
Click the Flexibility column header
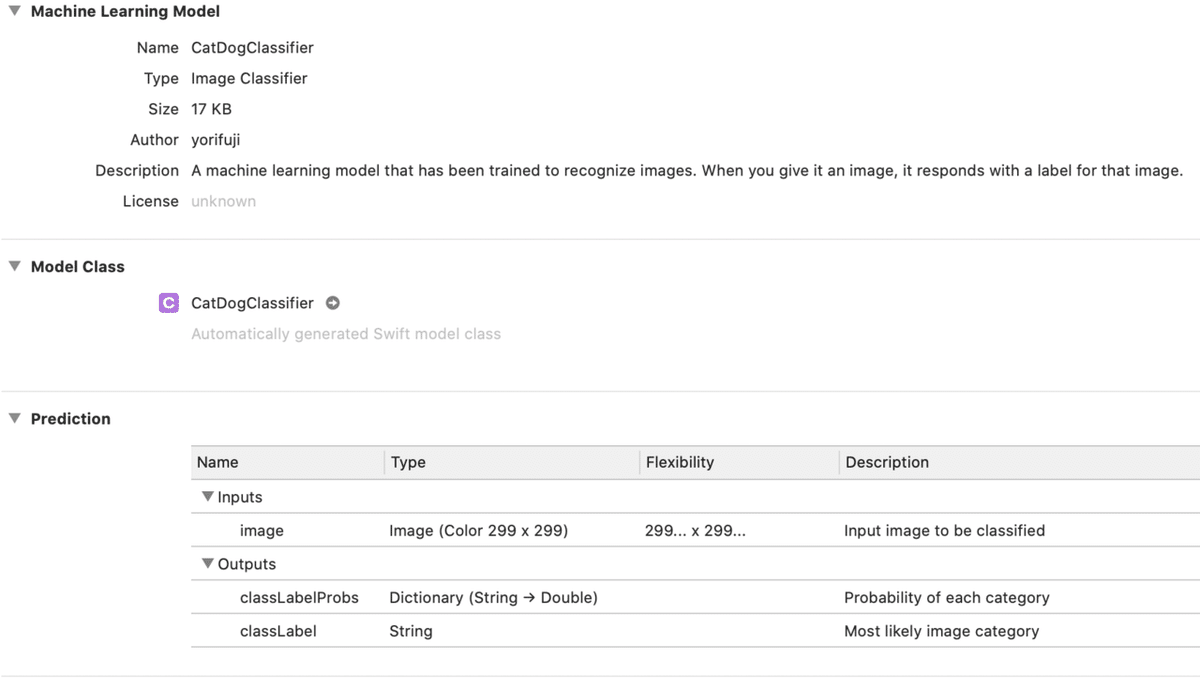pos(680,462)
